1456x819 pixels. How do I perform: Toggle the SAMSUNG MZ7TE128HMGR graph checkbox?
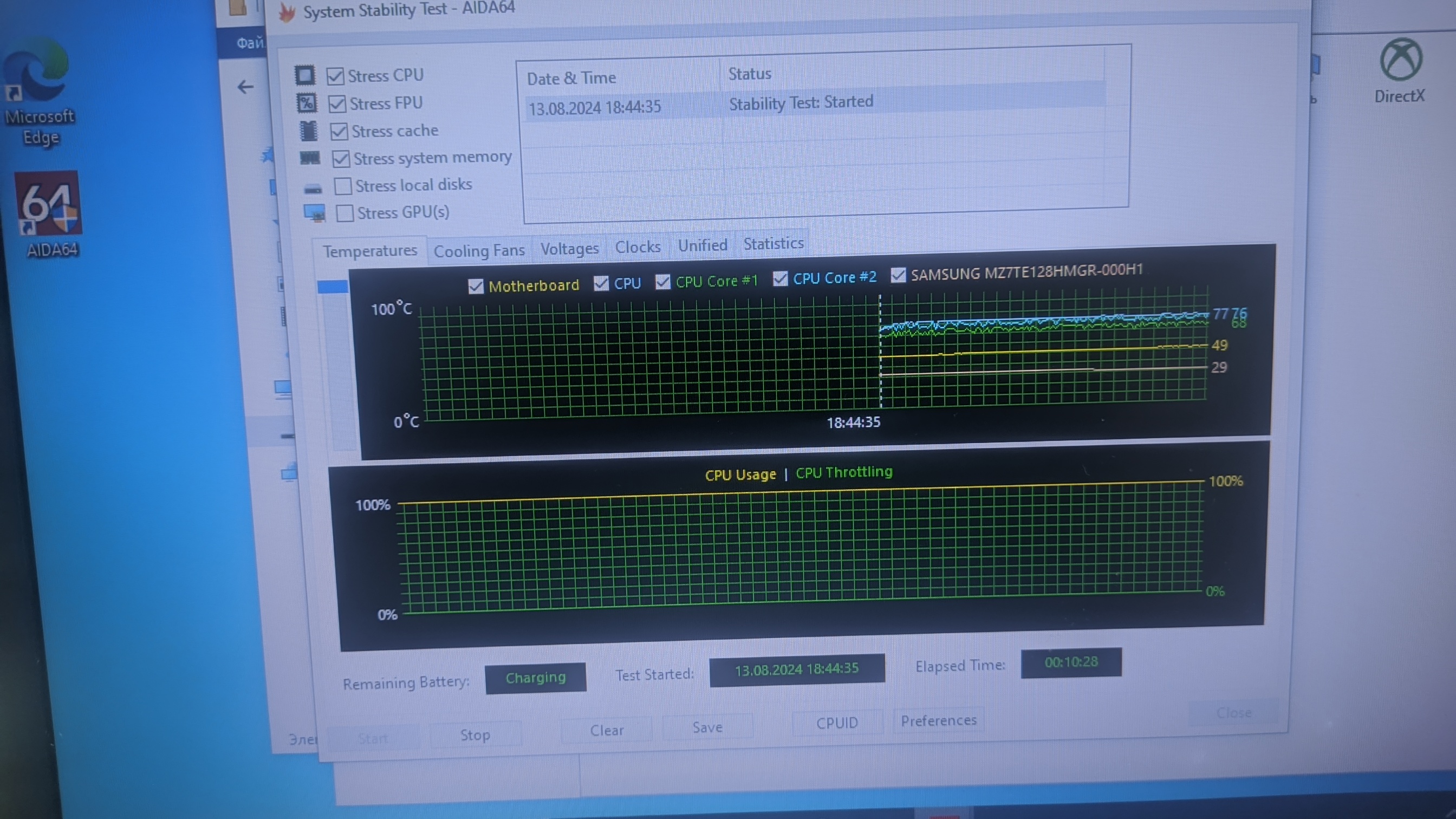pos(898,275)
